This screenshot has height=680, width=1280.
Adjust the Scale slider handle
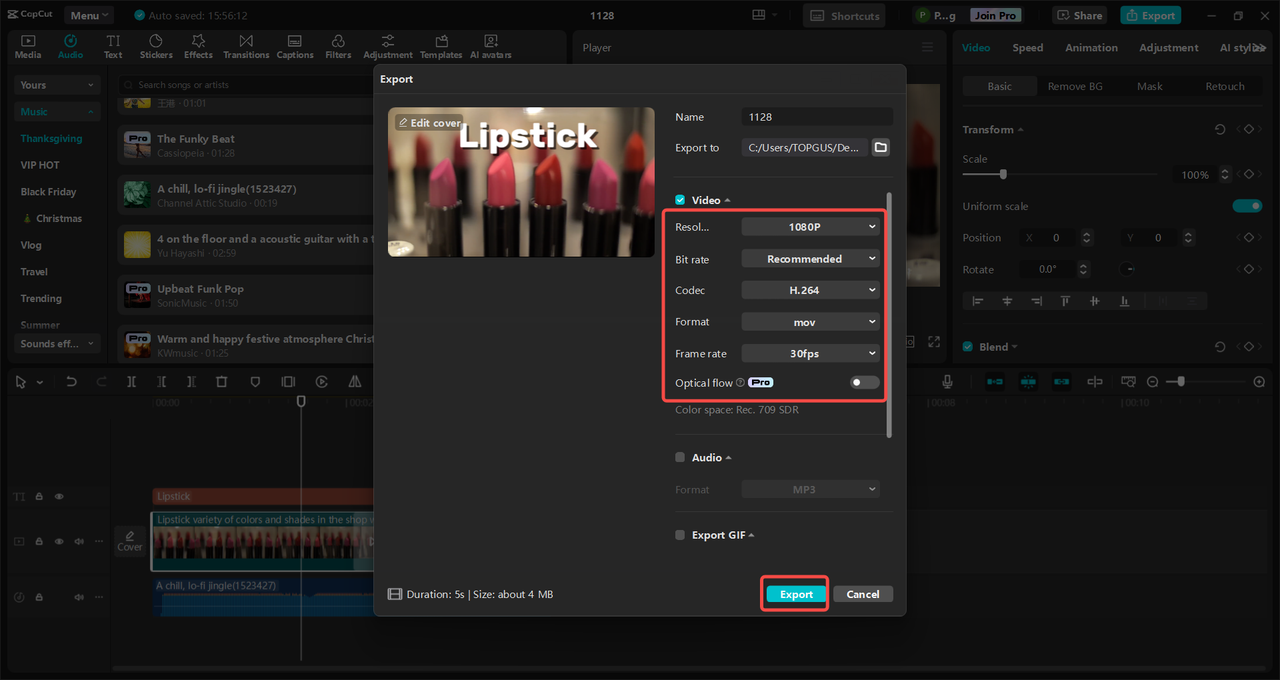coord(1003,174)
